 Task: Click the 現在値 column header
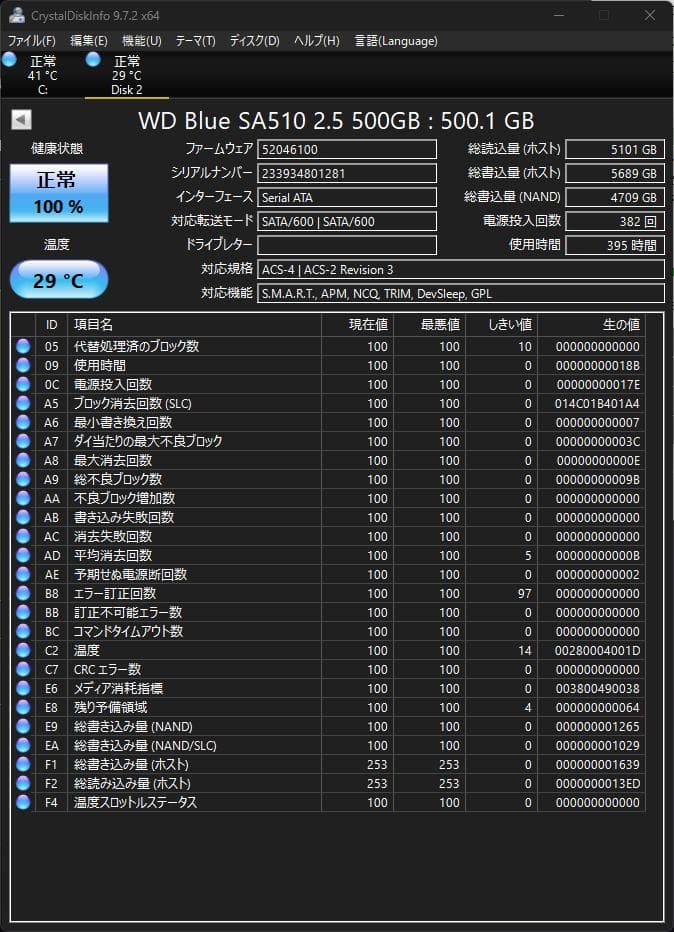(x=357, y=325)
